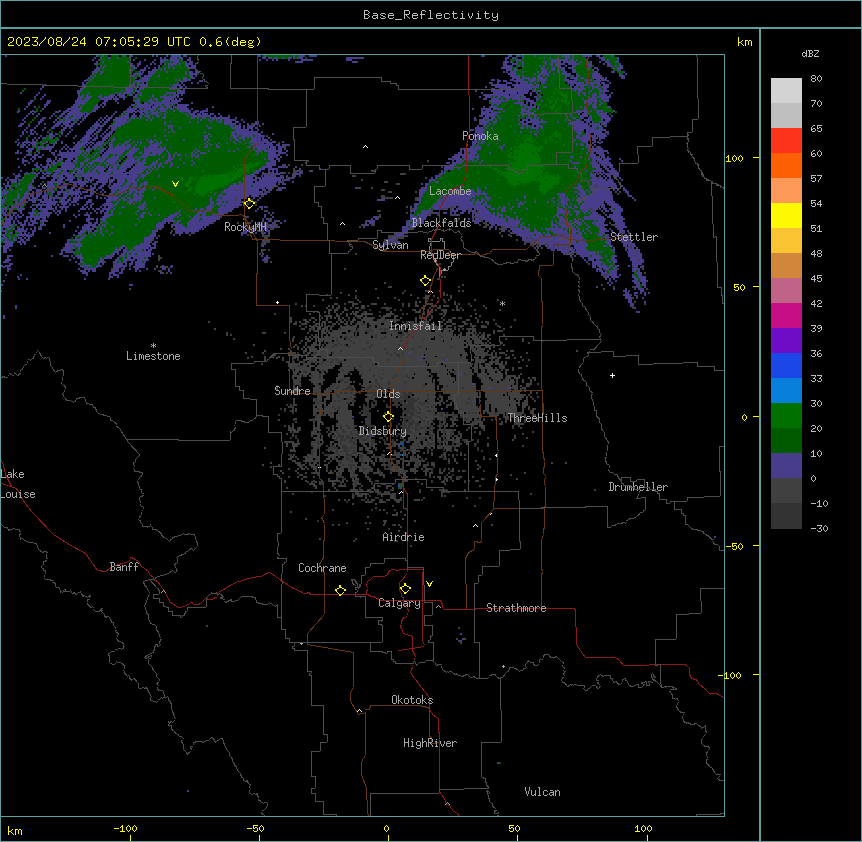Select the Cochrane town label
862x842 pixels.
coord(322,568)
